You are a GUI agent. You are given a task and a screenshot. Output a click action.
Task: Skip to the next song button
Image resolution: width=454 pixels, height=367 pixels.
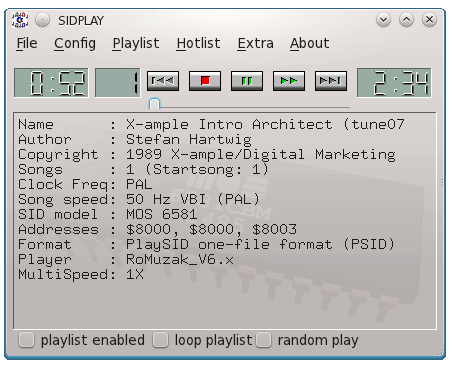click(x=331, y=81)
